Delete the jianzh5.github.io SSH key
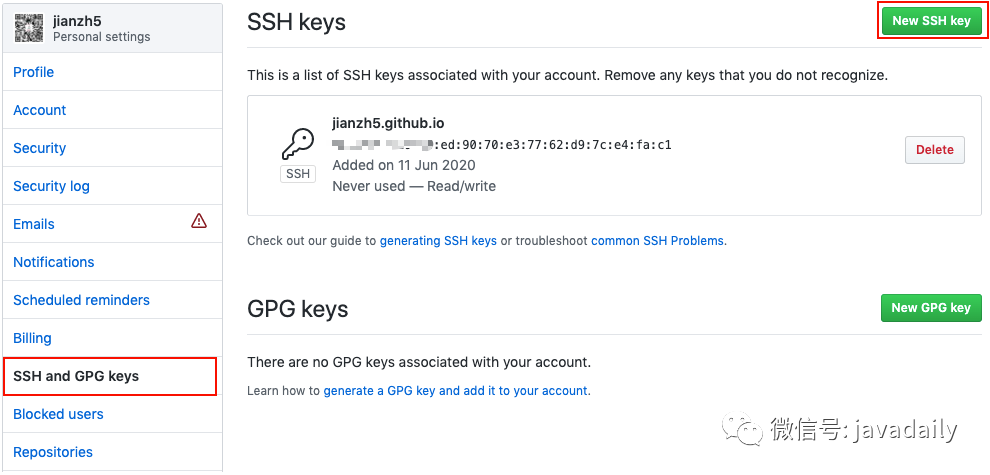 tap(935, 150)
